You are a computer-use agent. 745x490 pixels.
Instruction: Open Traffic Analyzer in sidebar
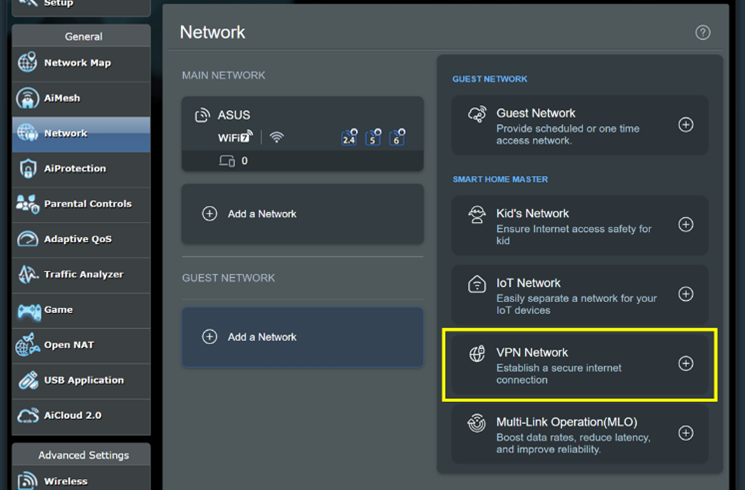click(x=83, y=274)
